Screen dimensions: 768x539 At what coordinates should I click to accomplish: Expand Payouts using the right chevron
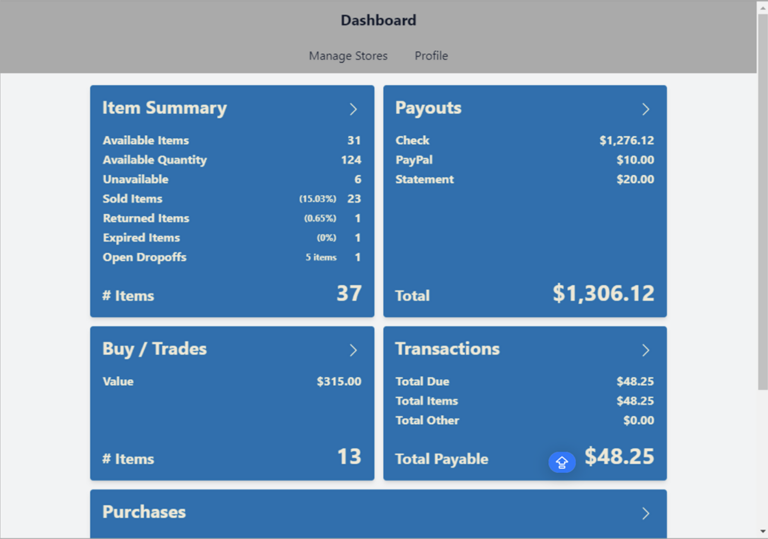(645, 109)
